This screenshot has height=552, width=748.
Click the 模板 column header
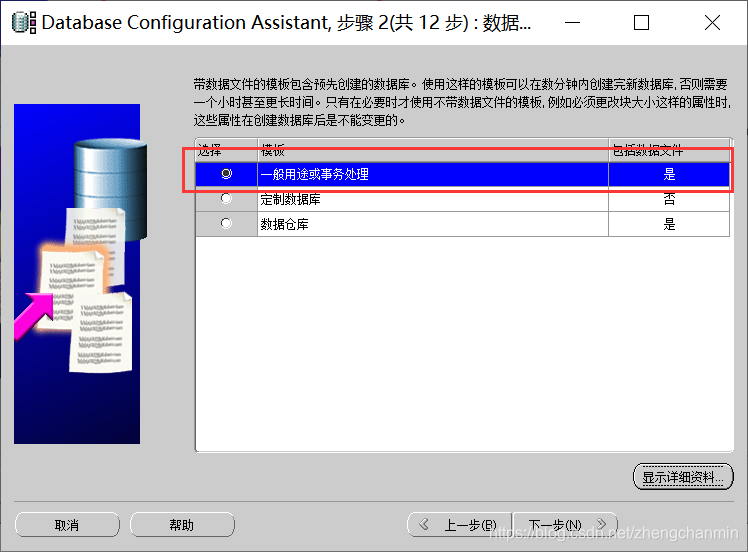click(433, 150)
